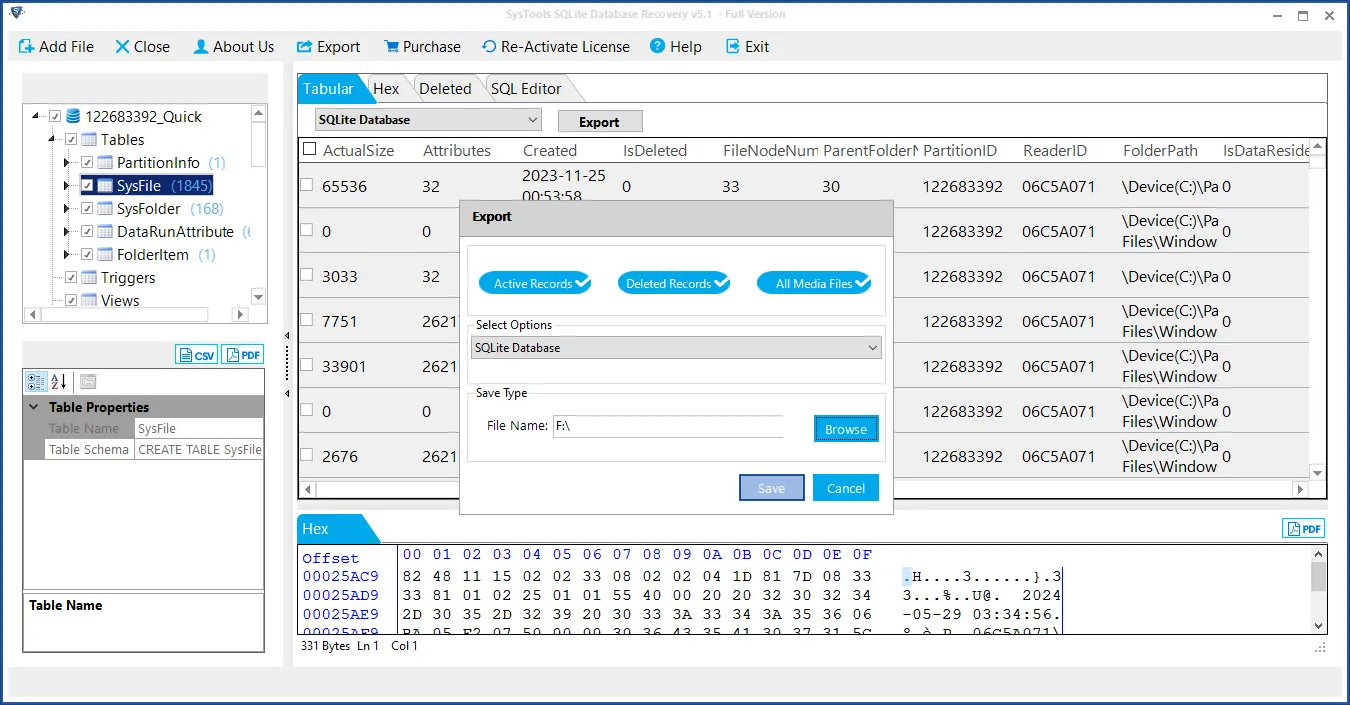Collapse the Table Properties section
This screenshot has height=705, width=1350.
coord(34,407)
